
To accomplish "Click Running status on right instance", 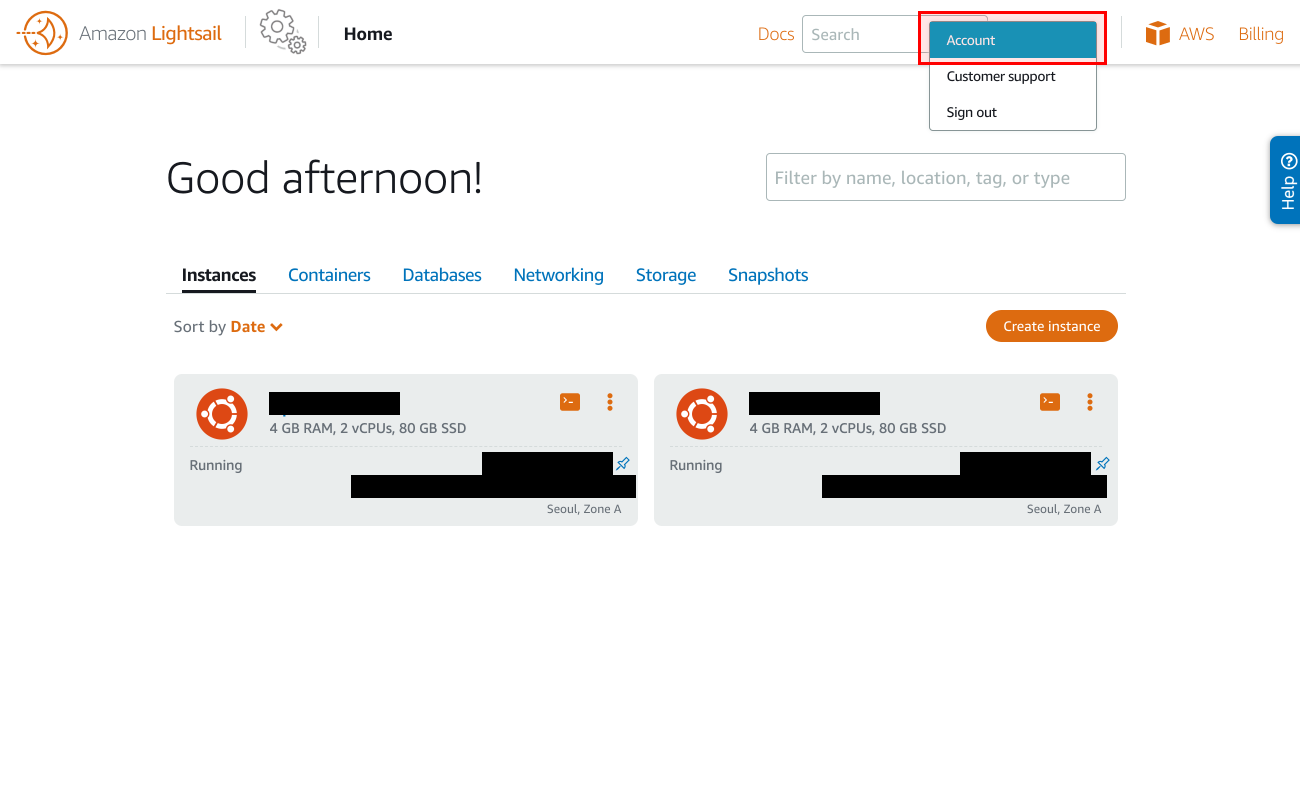I will point(696,465).
